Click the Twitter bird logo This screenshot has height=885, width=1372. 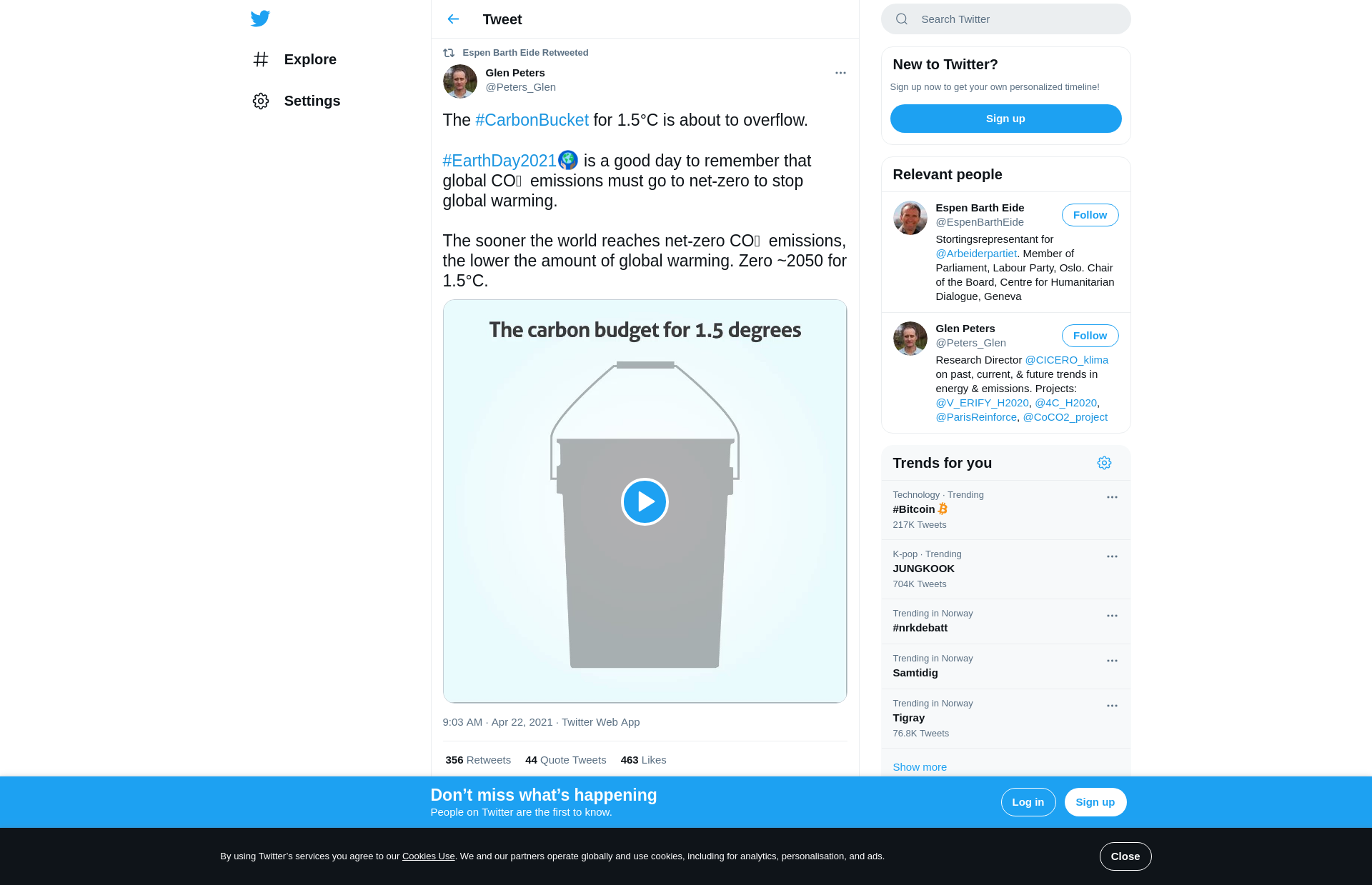pos(260,19)
